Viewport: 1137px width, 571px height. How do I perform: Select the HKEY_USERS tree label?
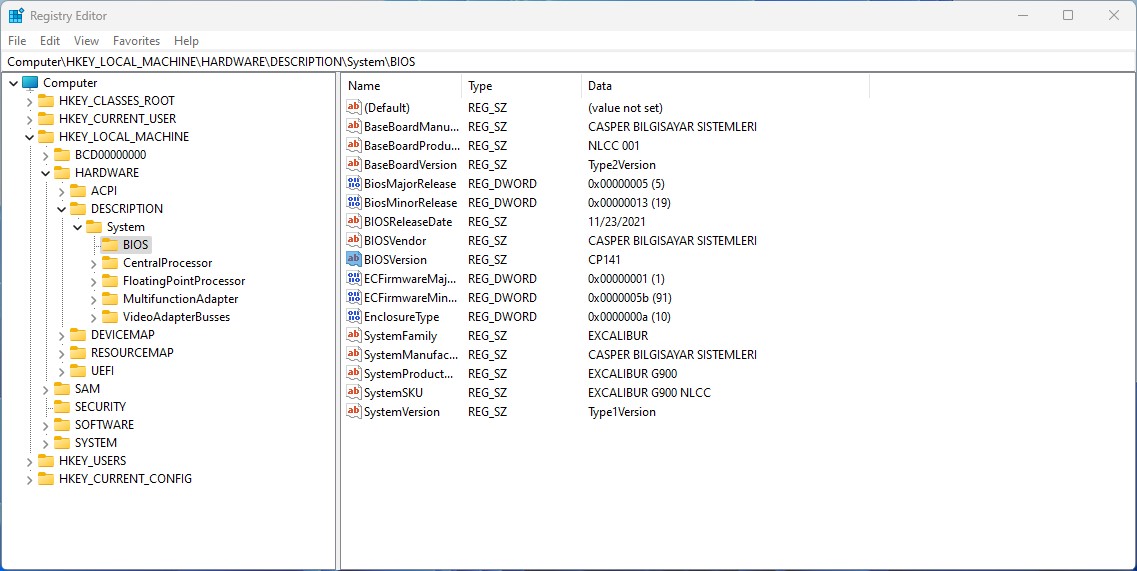point(92,461)
